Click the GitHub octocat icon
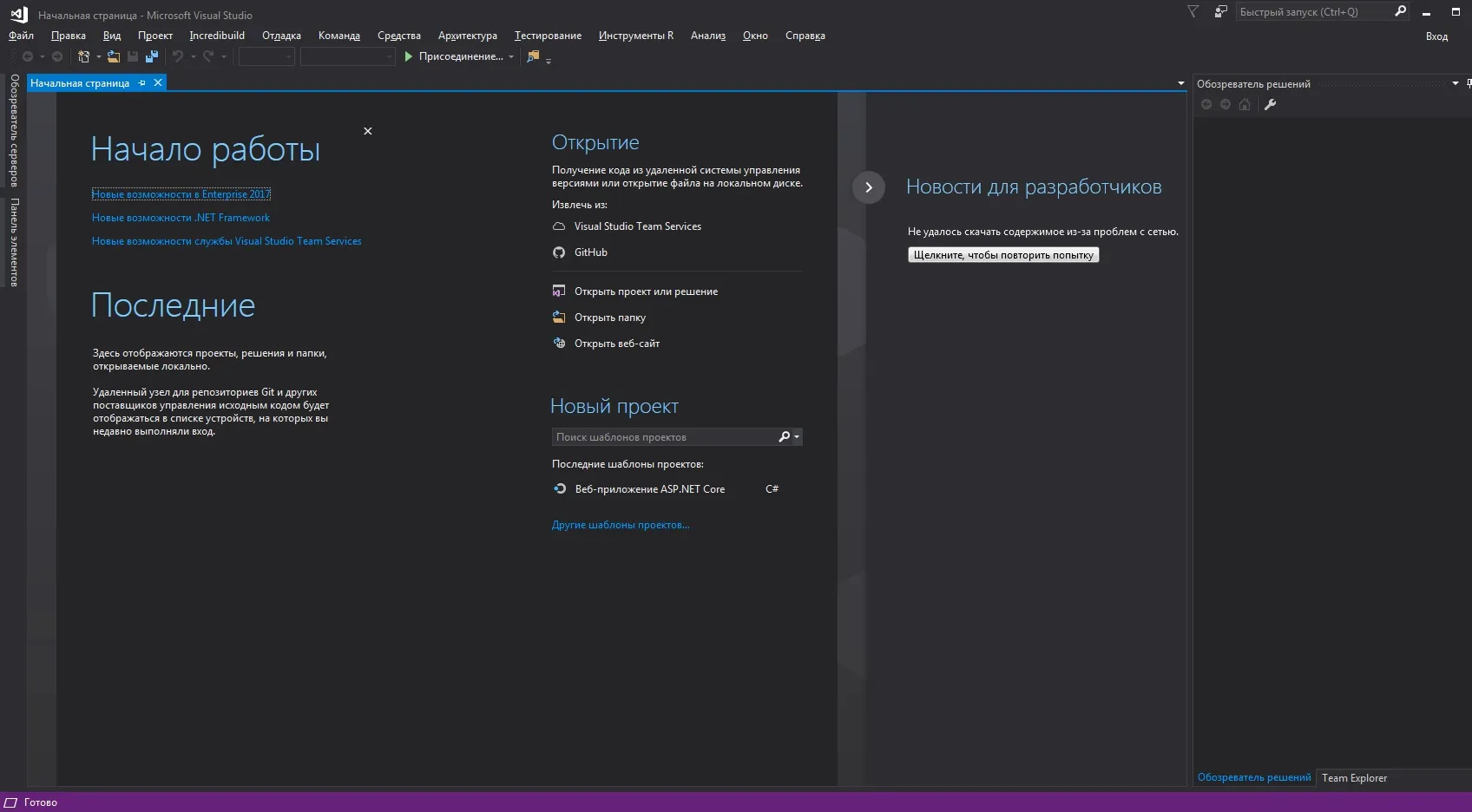The height and width of the screenshot is (812, 1472). [x=559, y=252]
